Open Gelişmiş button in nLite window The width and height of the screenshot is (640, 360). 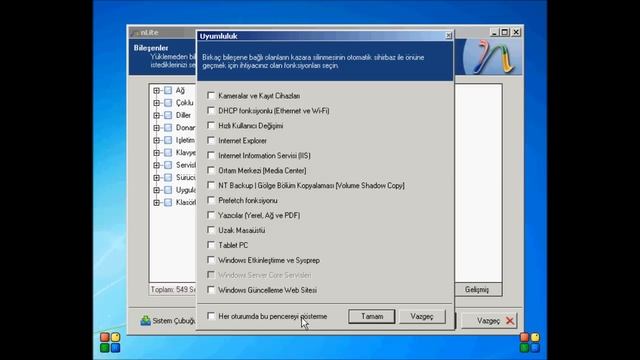477,289
